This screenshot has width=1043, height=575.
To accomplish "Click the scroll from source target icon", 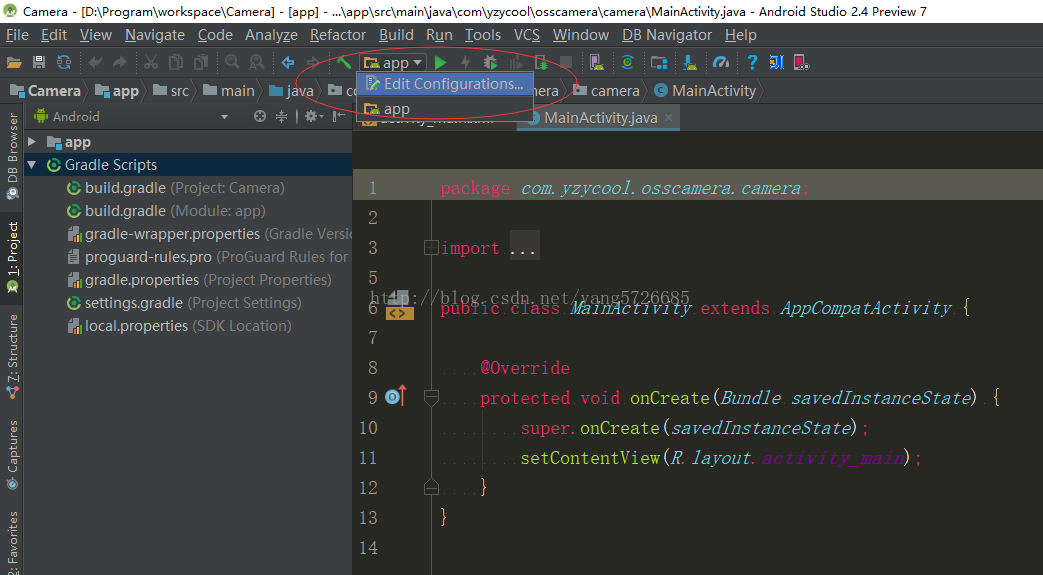I will tap(260, 116).
